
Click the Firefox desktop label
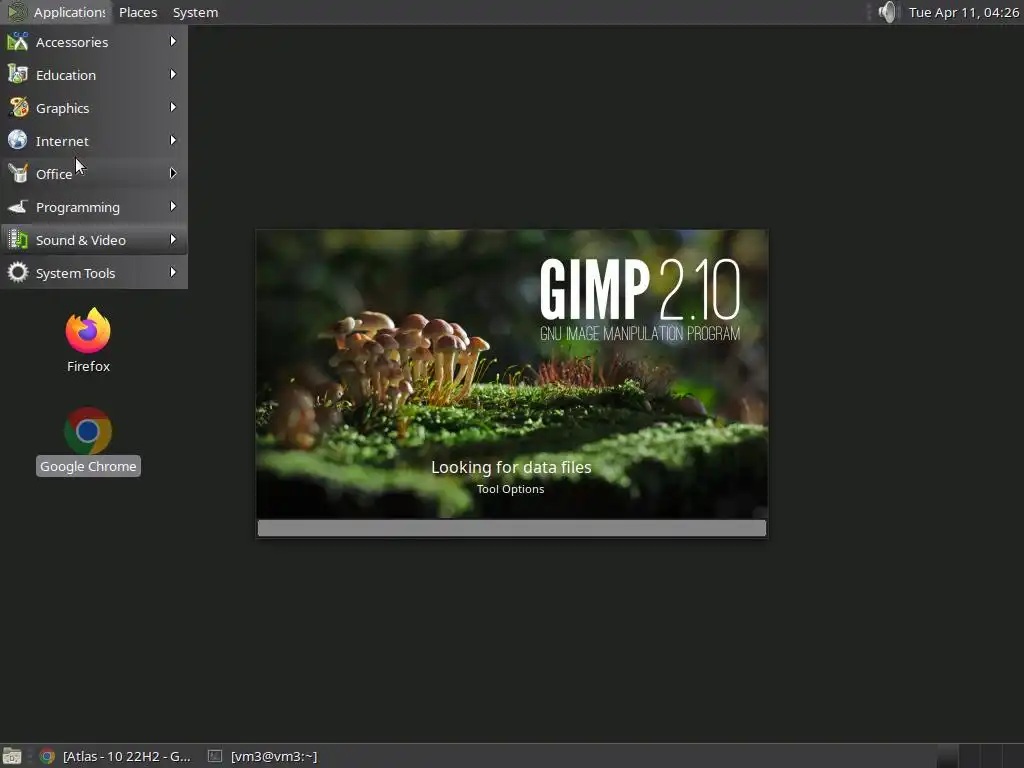(88, 366)
